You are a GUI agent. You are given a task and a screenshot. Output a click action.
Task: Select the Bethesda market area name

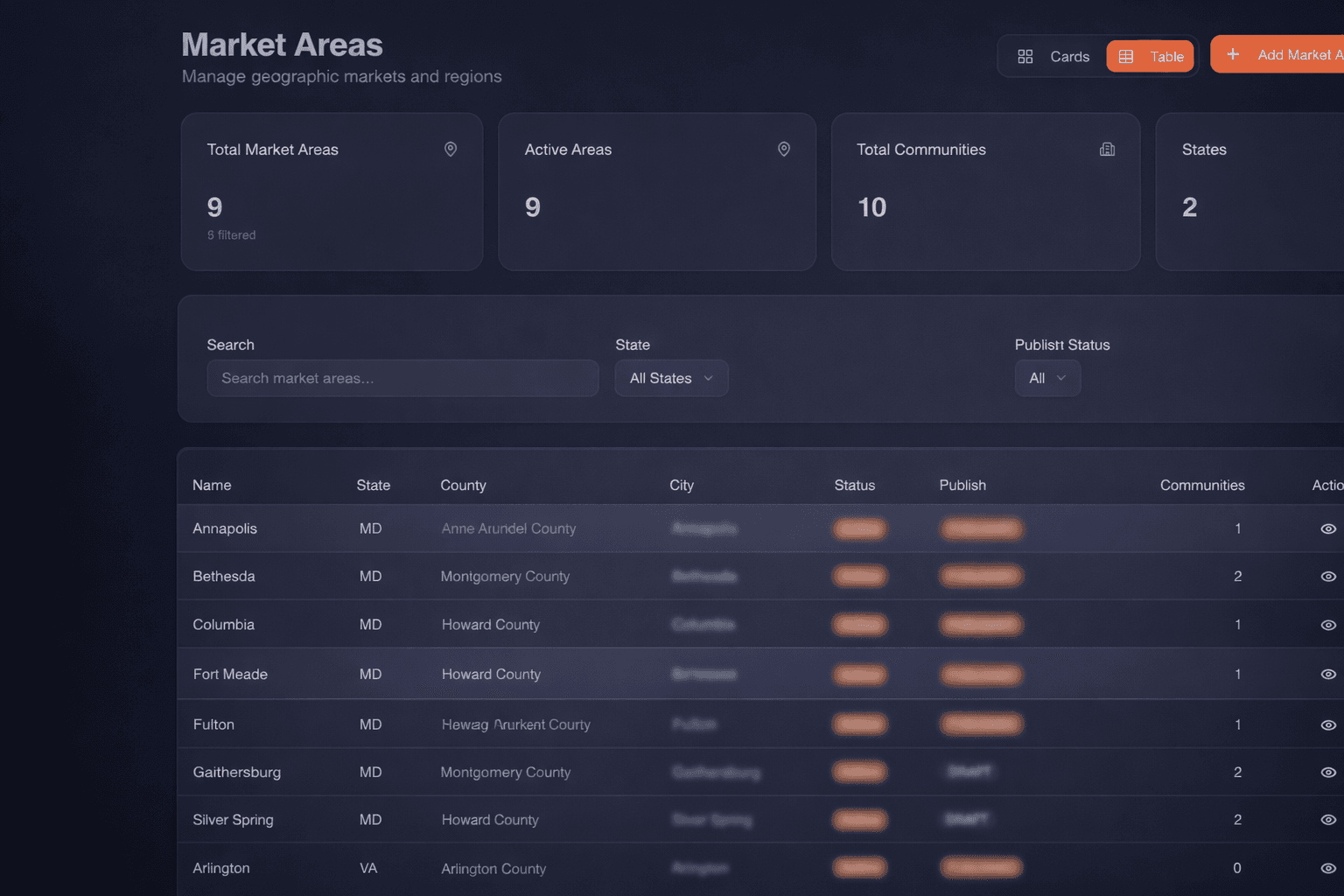(x=224, y=576)
